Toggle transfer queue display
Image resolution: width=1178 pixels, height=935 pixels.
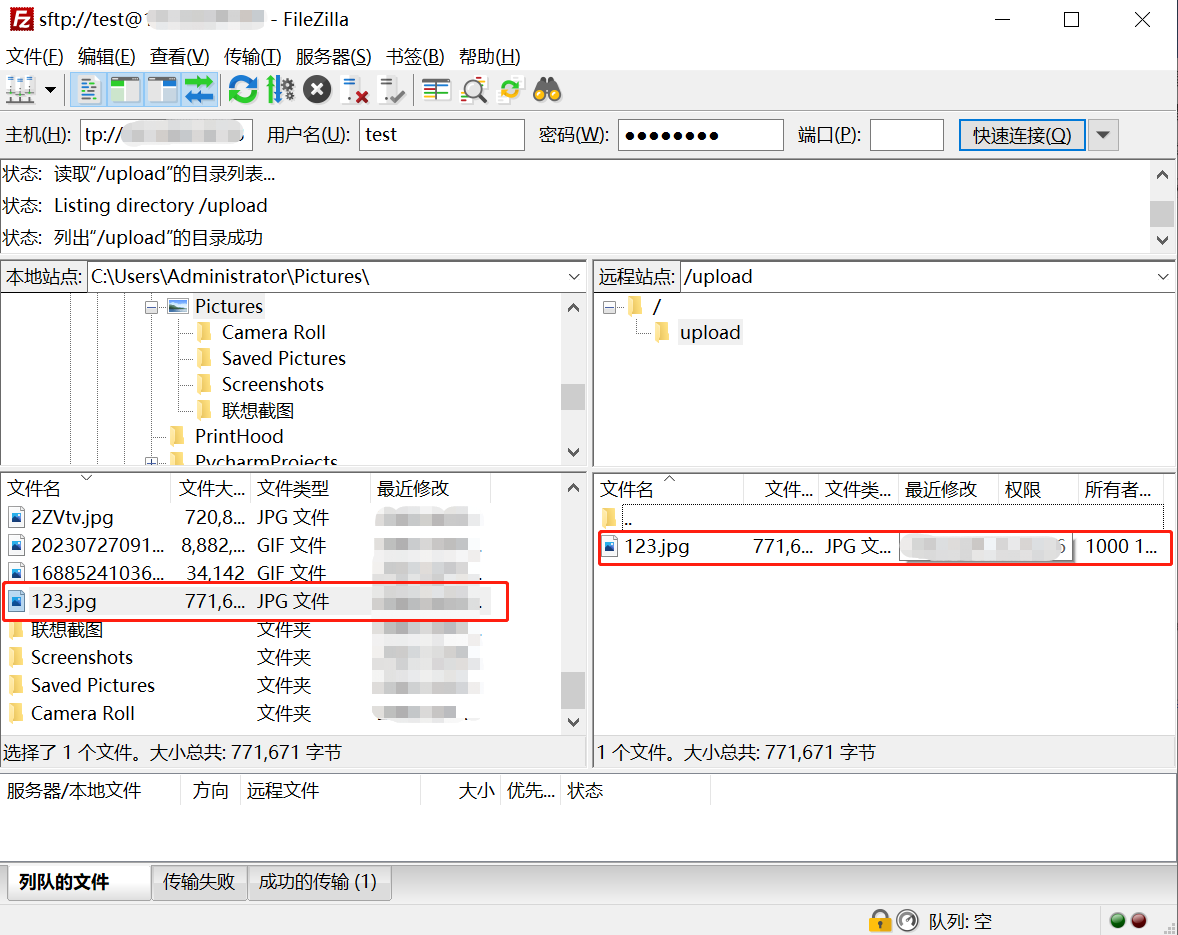tap(199, 90)
